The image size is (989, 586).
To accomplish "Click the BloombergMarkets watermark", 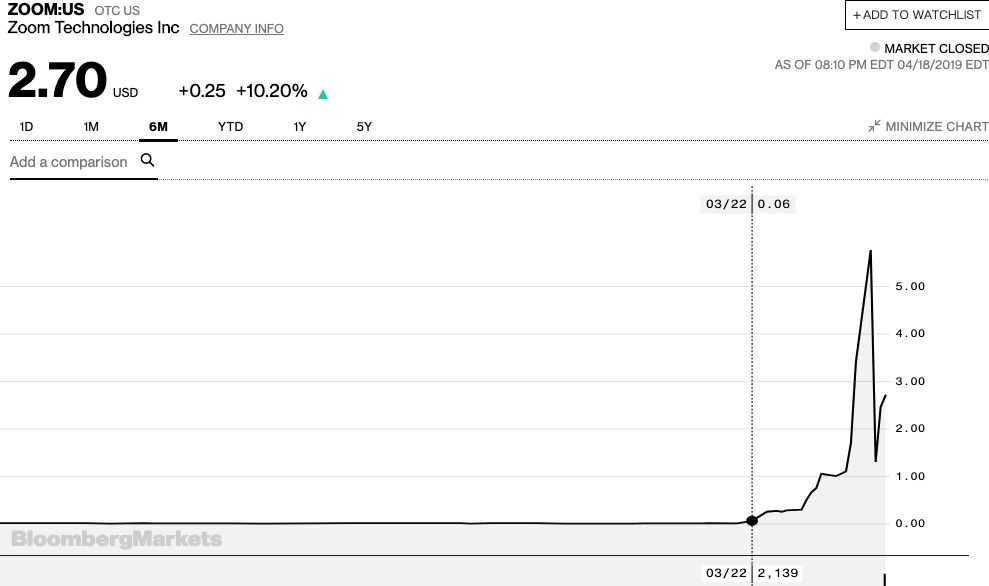I will pos(117,539).
